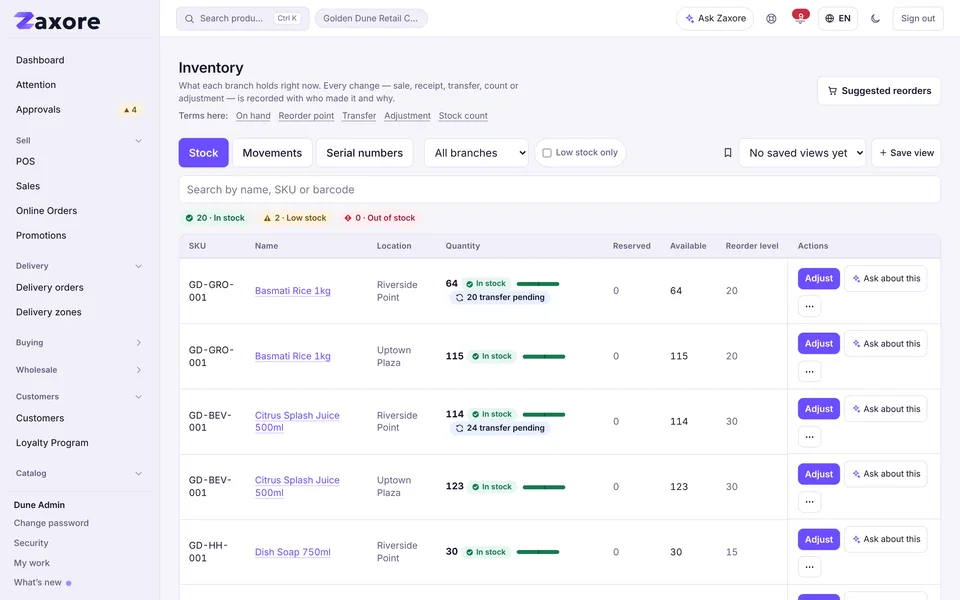Click Save view button
This screenshot has height=600, width=960.
click(x=906, y=153)
